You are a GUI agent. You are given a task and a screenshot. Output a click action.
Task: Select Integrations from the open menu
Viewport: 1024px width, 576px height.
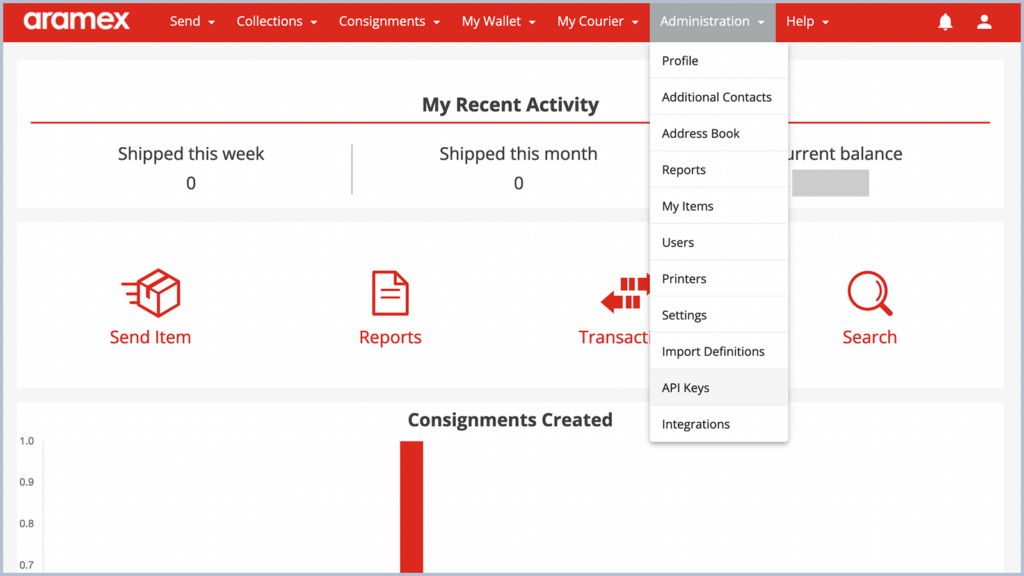point(695,423)
